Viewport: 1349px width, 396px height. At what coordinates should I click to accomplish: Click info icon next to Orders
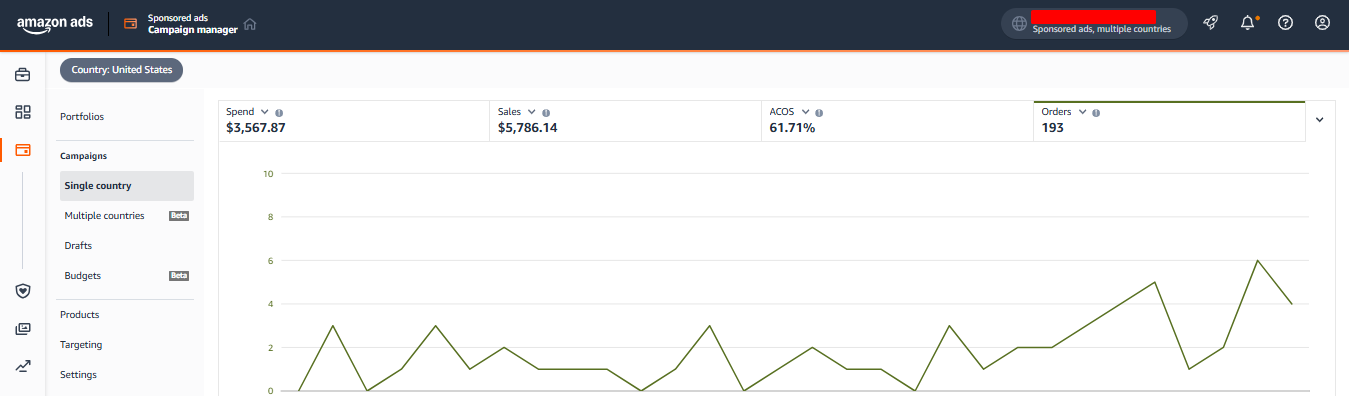tap(1097, 113)
